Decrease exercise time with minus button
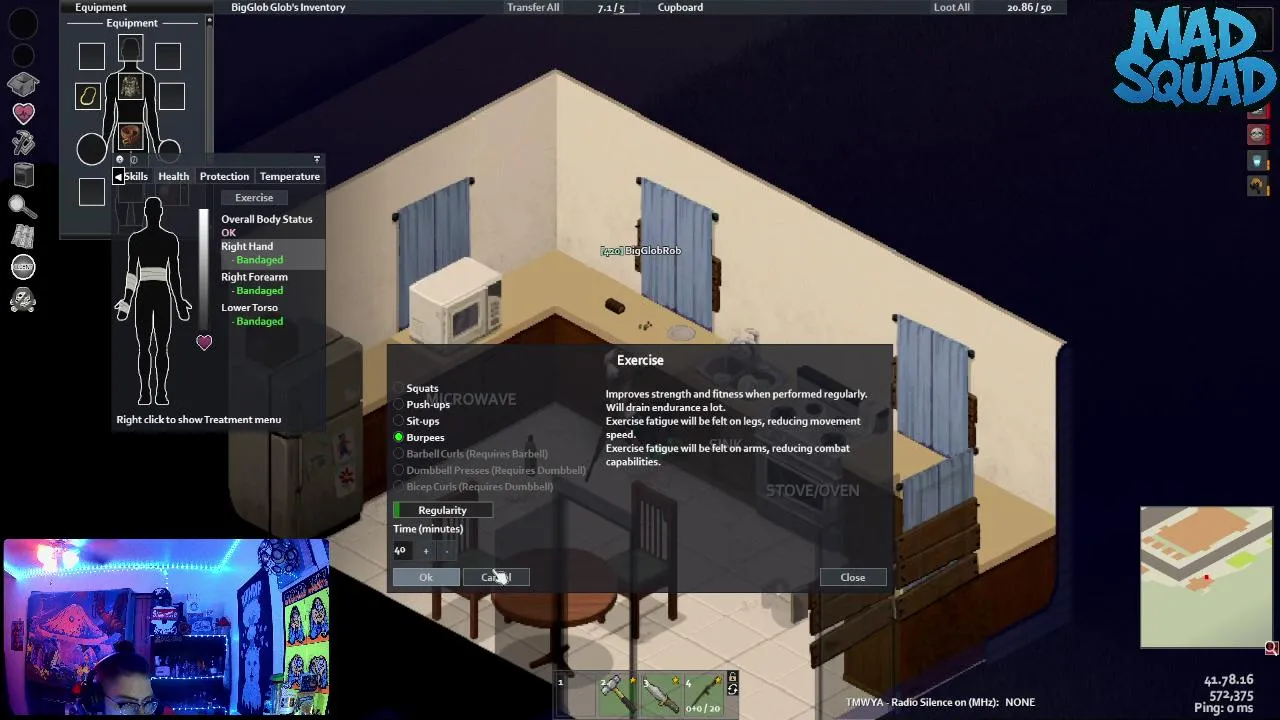Viewport: 1280px width, 720px height. [x=447, y=551]
